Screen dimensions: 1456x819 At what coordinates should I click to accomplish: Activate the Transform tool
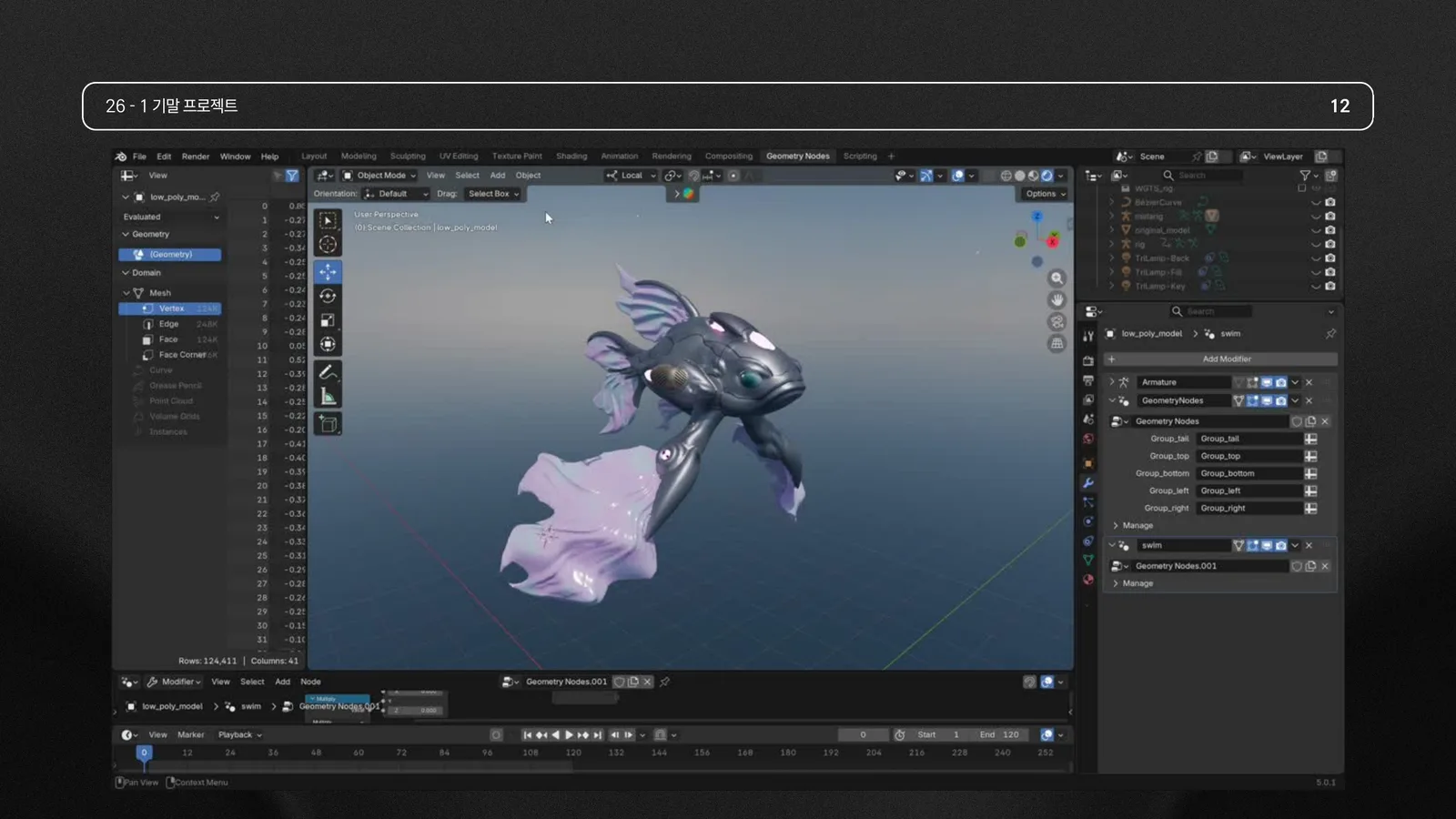329,344
